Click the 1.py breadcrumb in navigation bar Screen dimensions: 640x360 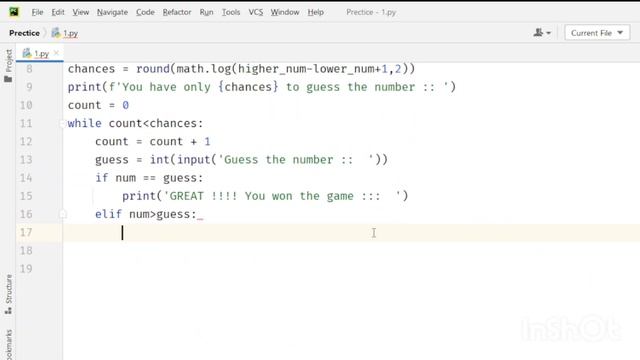point(65,33)
